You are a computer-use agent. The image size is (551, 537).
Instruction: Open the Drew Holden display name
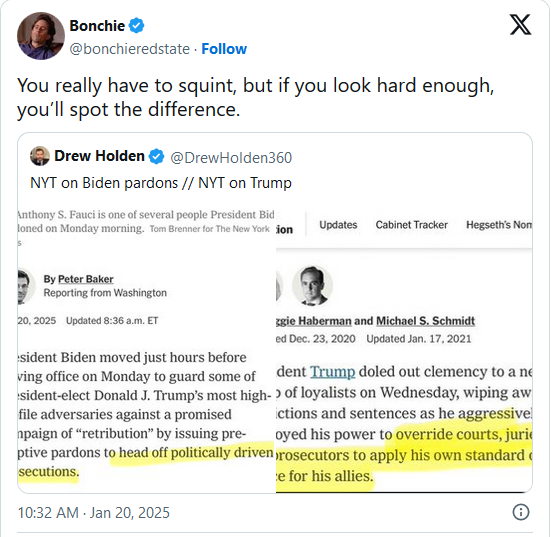(99, 156)
